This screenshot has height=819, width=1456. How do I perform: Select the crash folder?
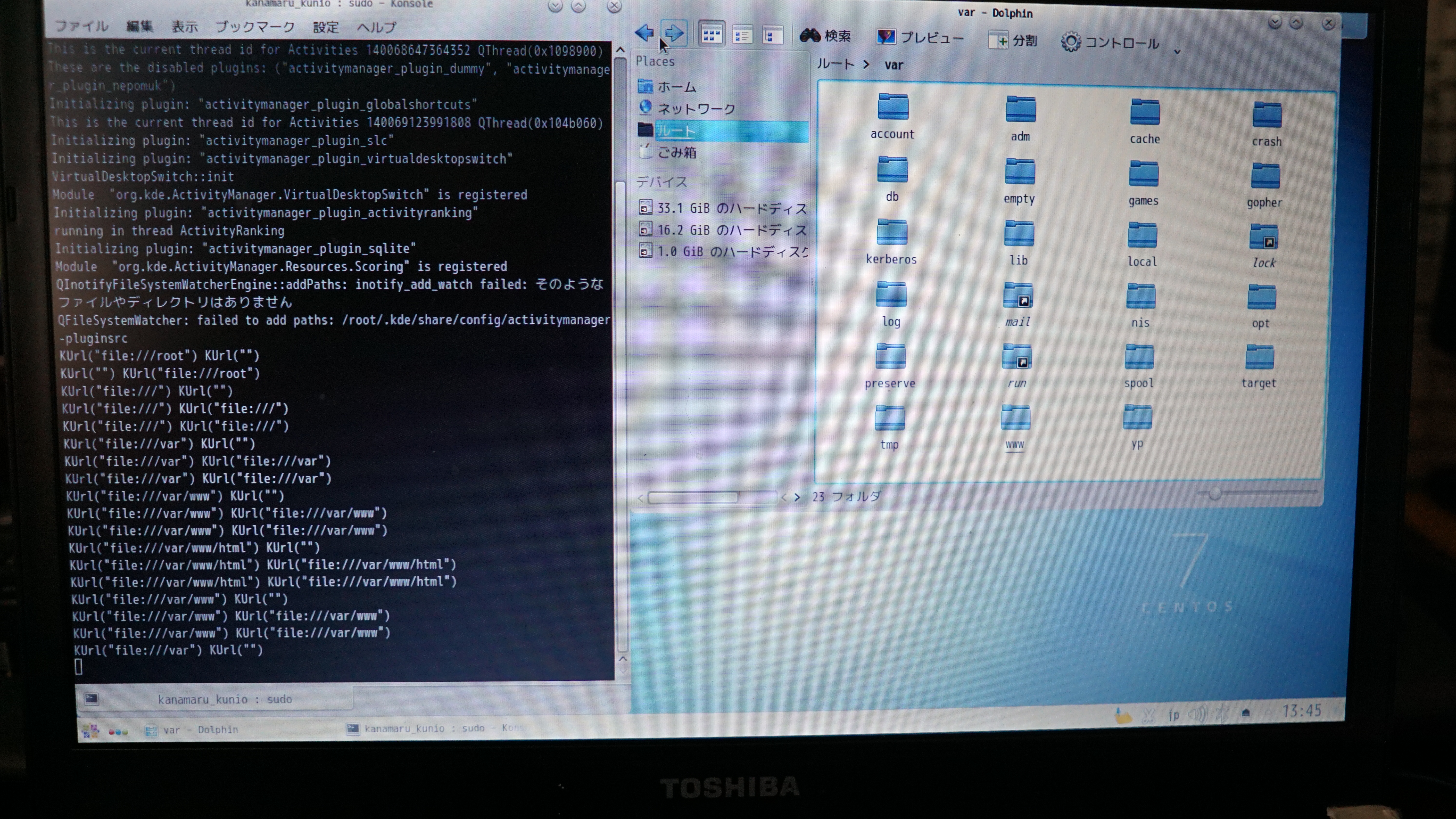coord(1267,124)
